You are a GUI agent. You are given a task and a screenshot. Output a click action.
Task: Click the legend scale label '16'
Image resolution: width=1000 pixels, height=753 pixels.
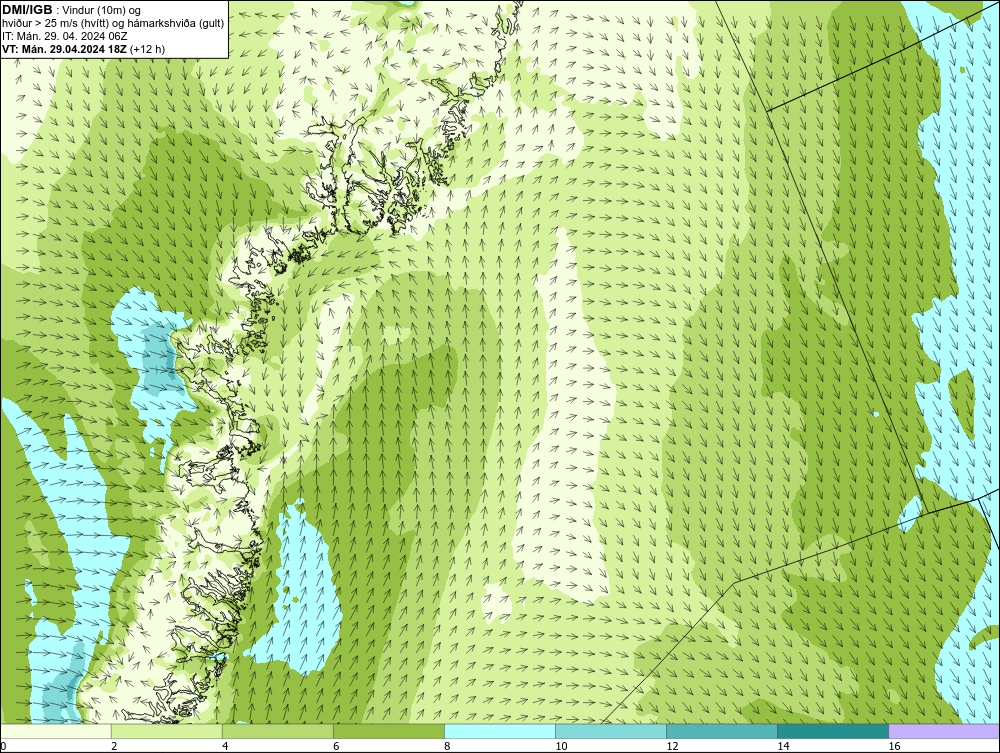pyautogui.click(x=893, y=746)
